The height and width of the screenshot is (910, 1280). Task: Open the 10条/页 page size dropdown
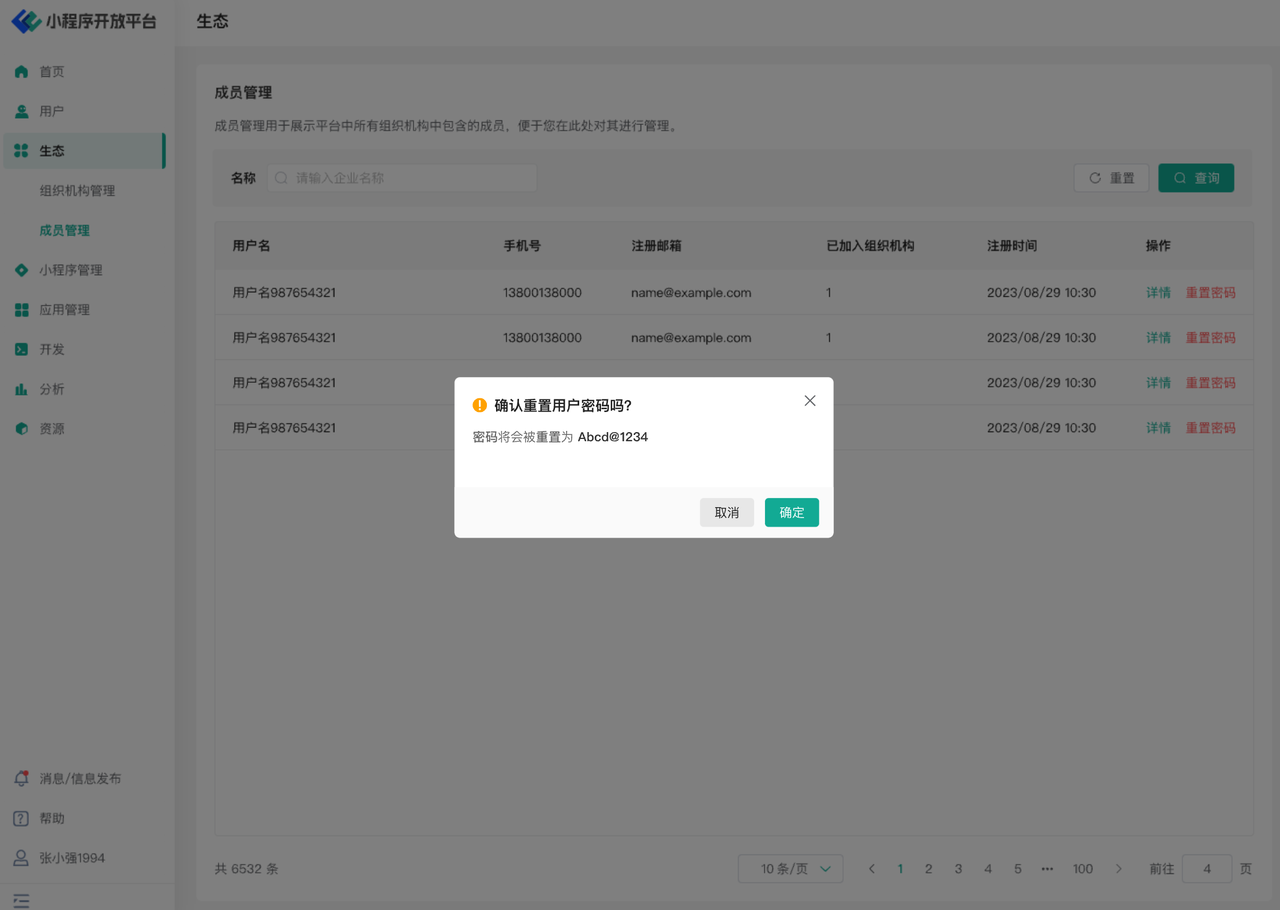(x=790, y=869)
